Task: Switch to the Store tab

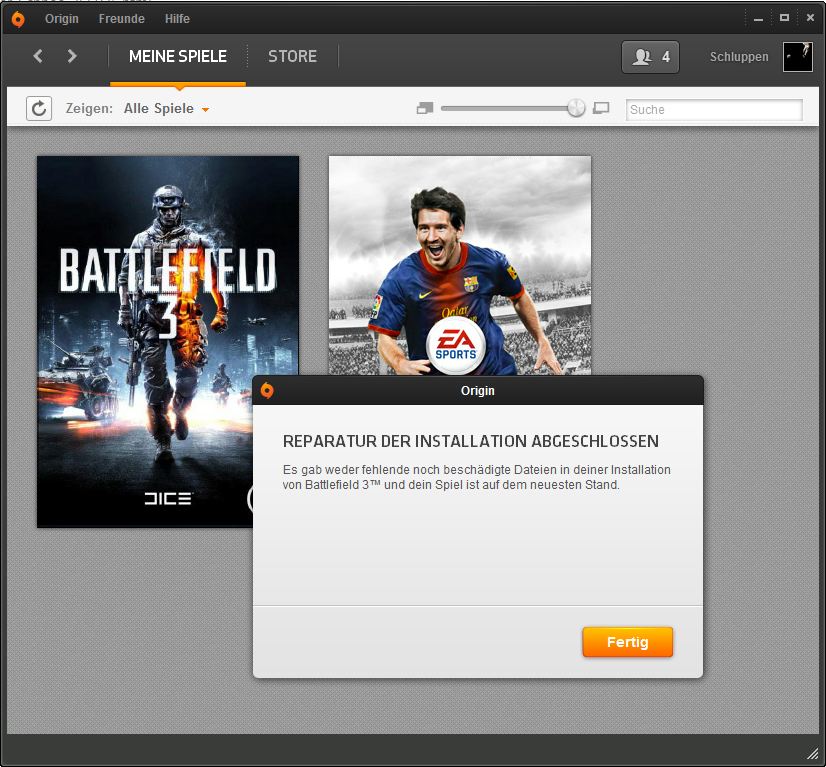Action: point(292,56)
